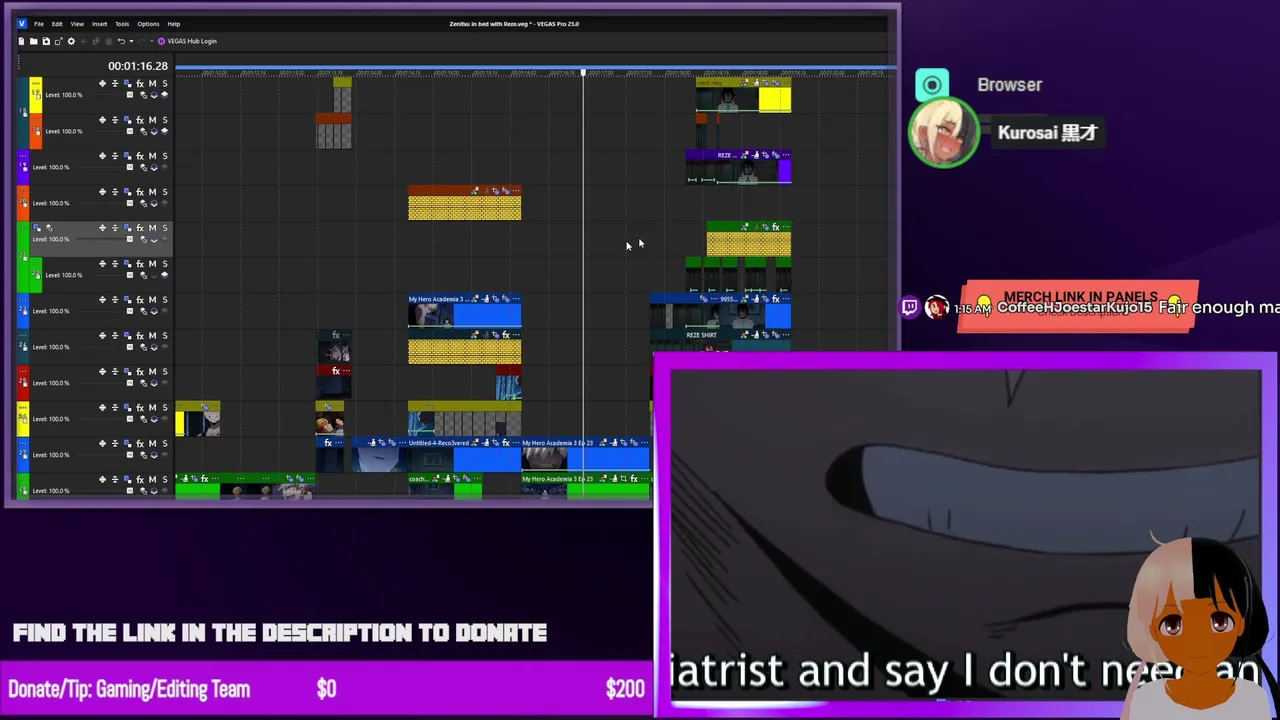Mute bottom green track 28
1280x720 pixels.
pyautogui.click(x=152, y=480)
